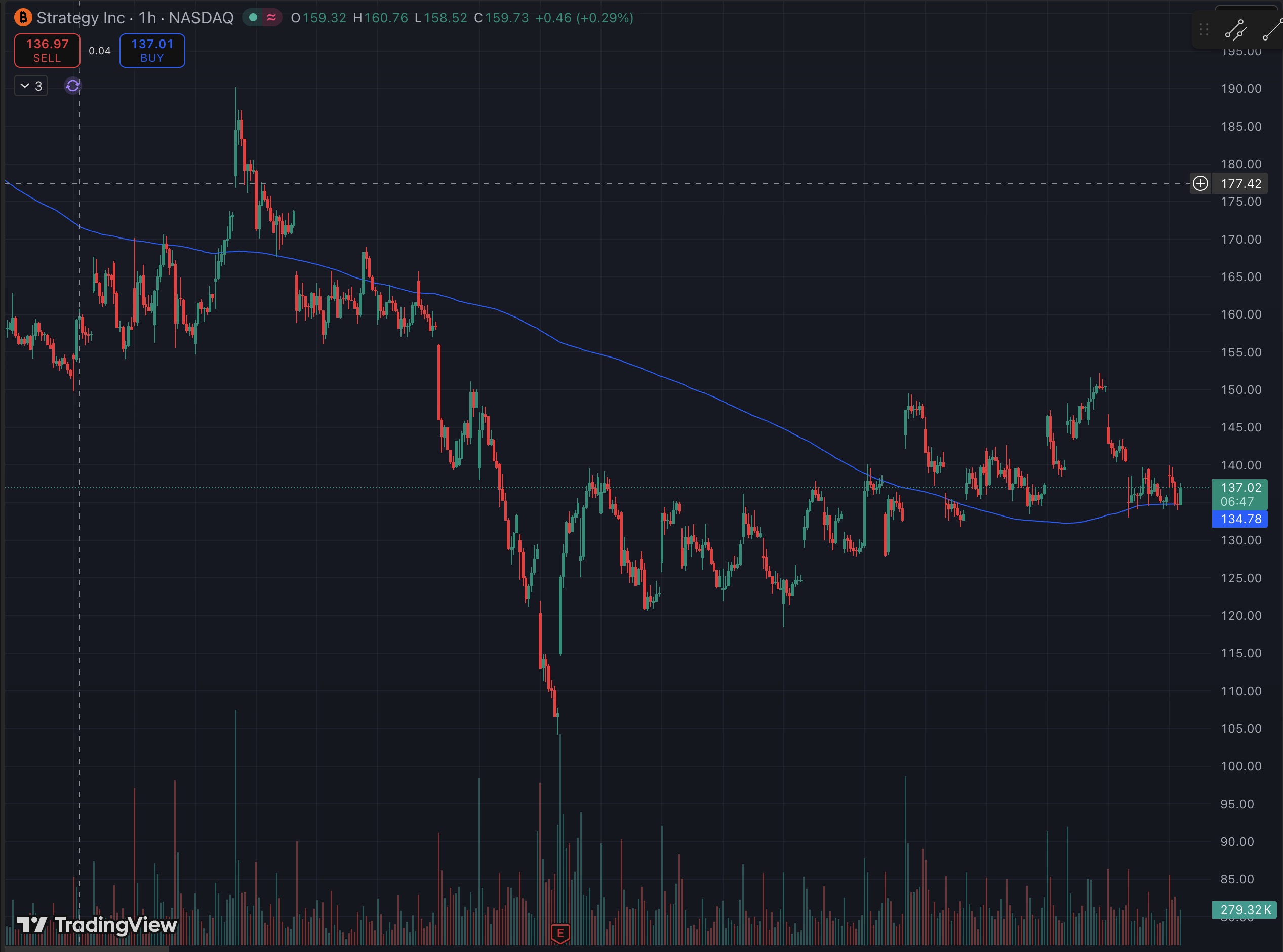1283x952 pixels.
Task: Click the green market status dot
Action: pyautogui.click(x=253, y=17)
